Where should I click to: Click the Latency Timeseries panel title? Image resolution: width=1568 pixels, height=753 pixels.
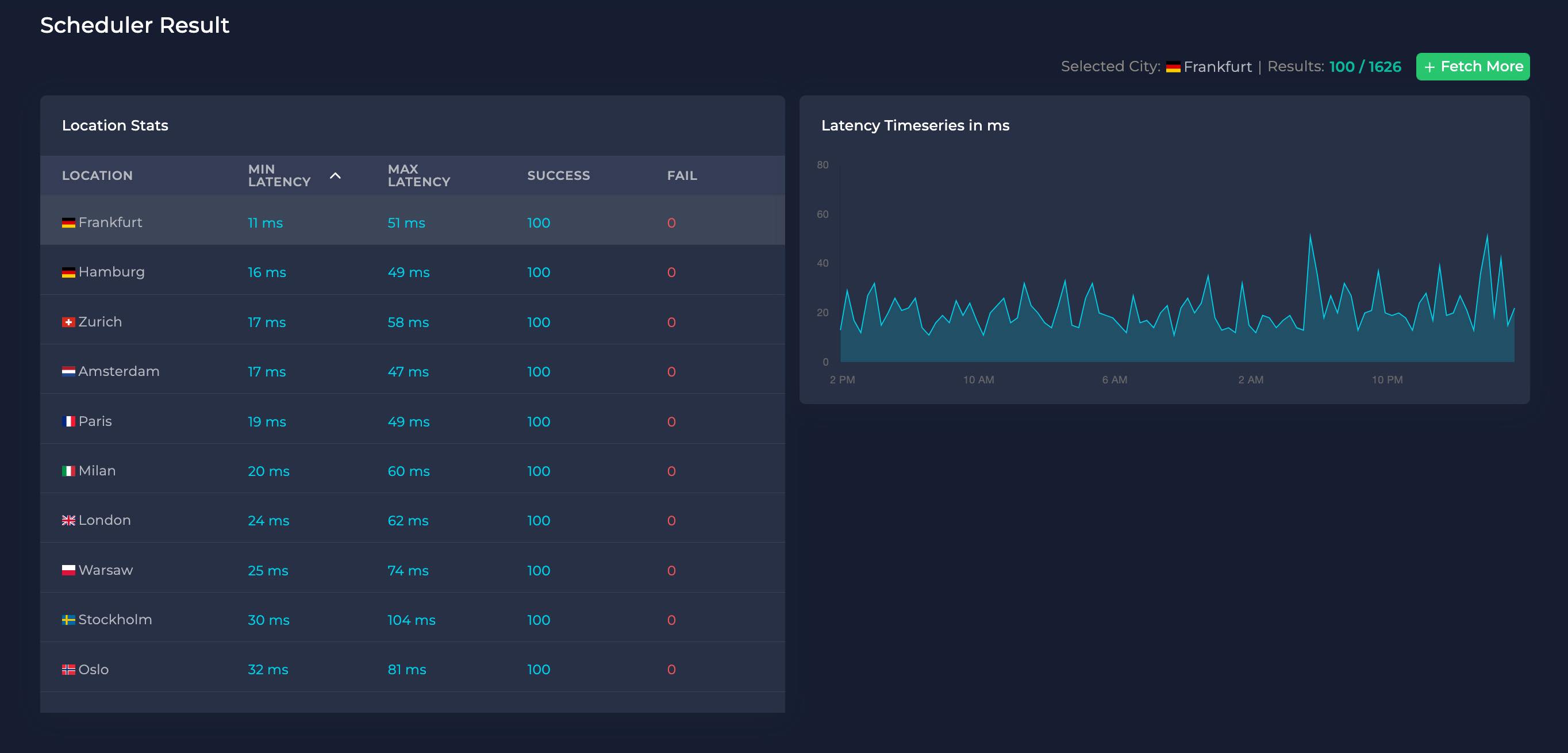point(915,125)
